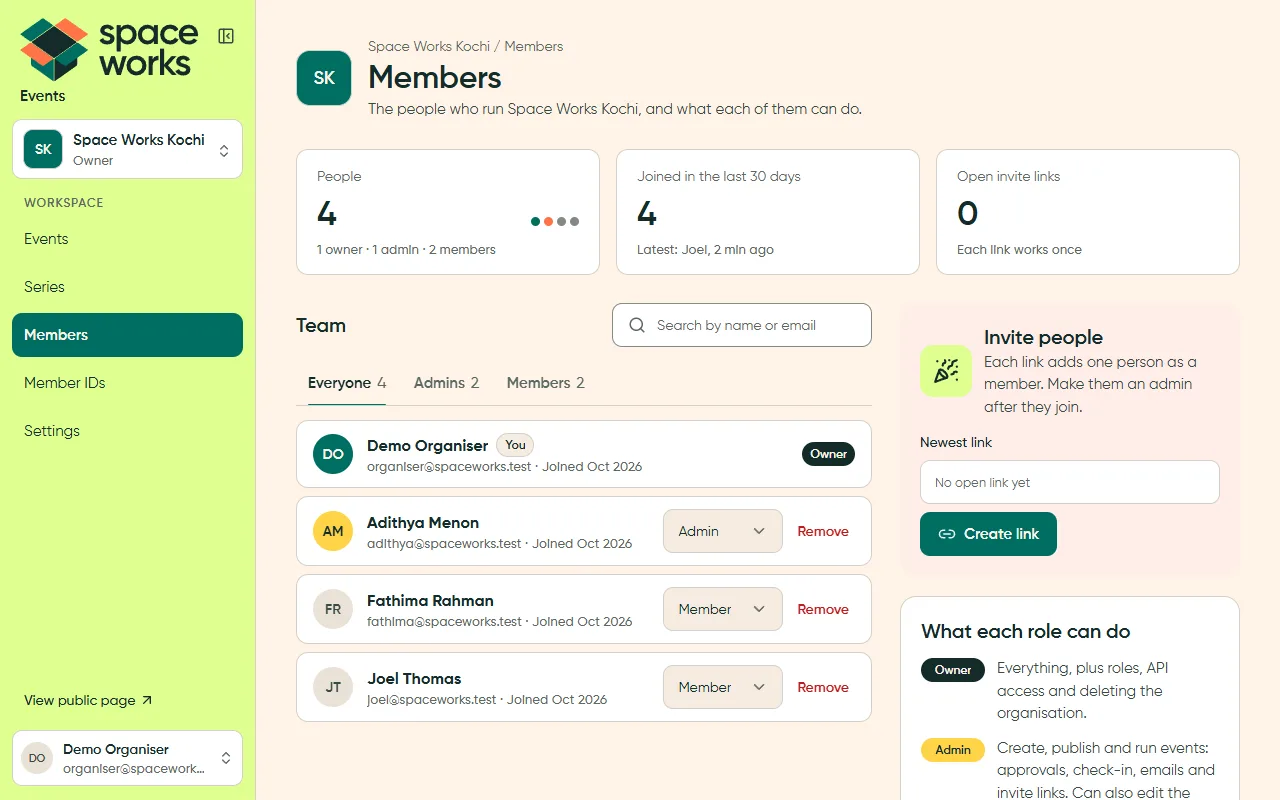Click the SK workspace avatar in the sidebar

[x=43, y=149]
